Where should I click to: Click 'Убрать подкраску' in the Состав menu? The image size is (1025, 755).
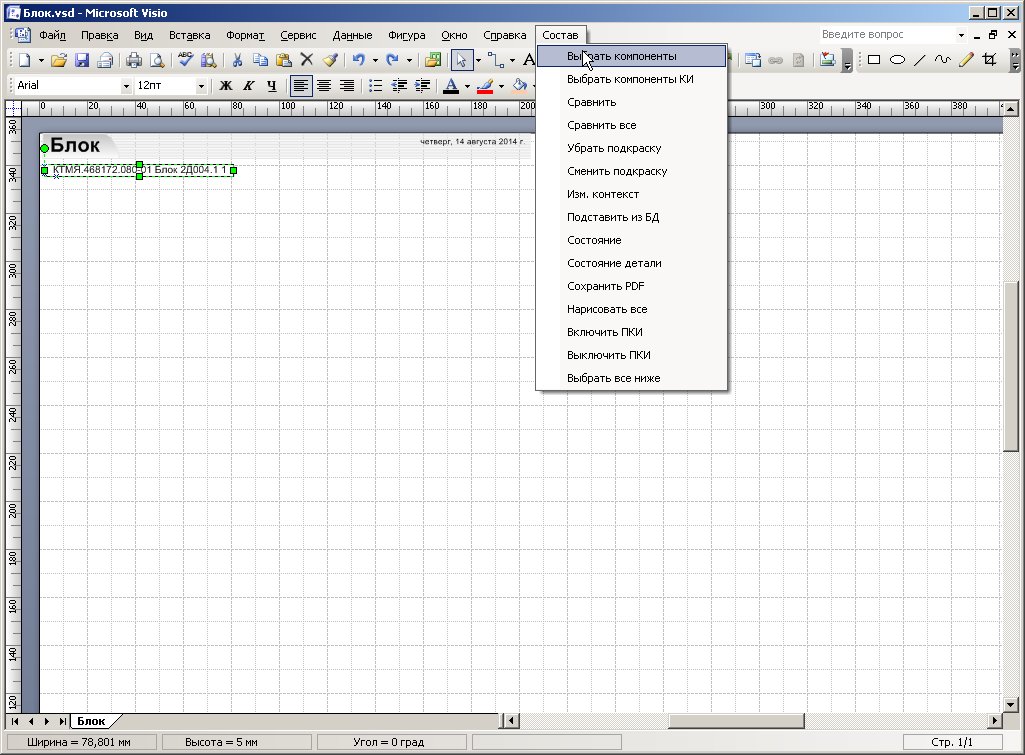(631, 148)
